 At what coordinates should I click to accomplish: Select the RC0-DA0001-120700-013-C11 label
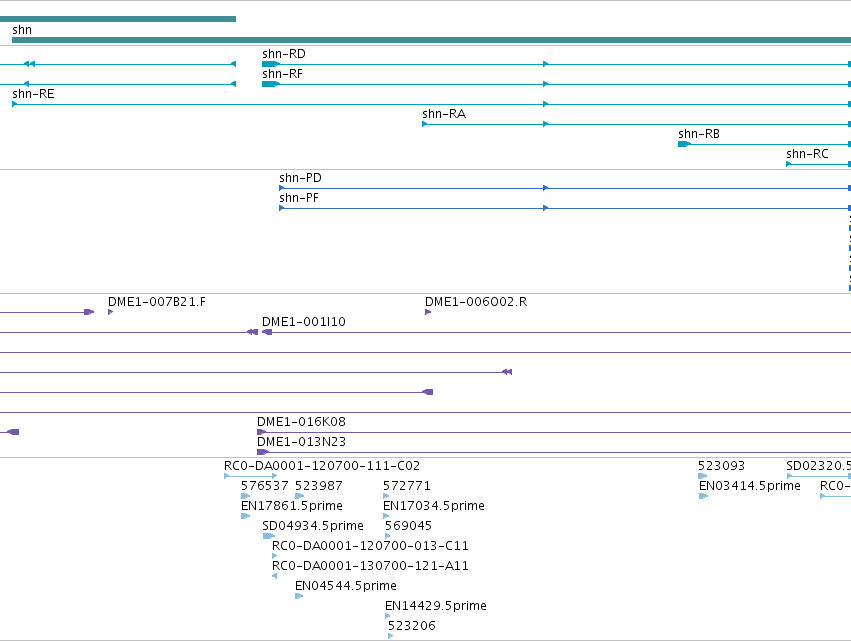point(370,546)
